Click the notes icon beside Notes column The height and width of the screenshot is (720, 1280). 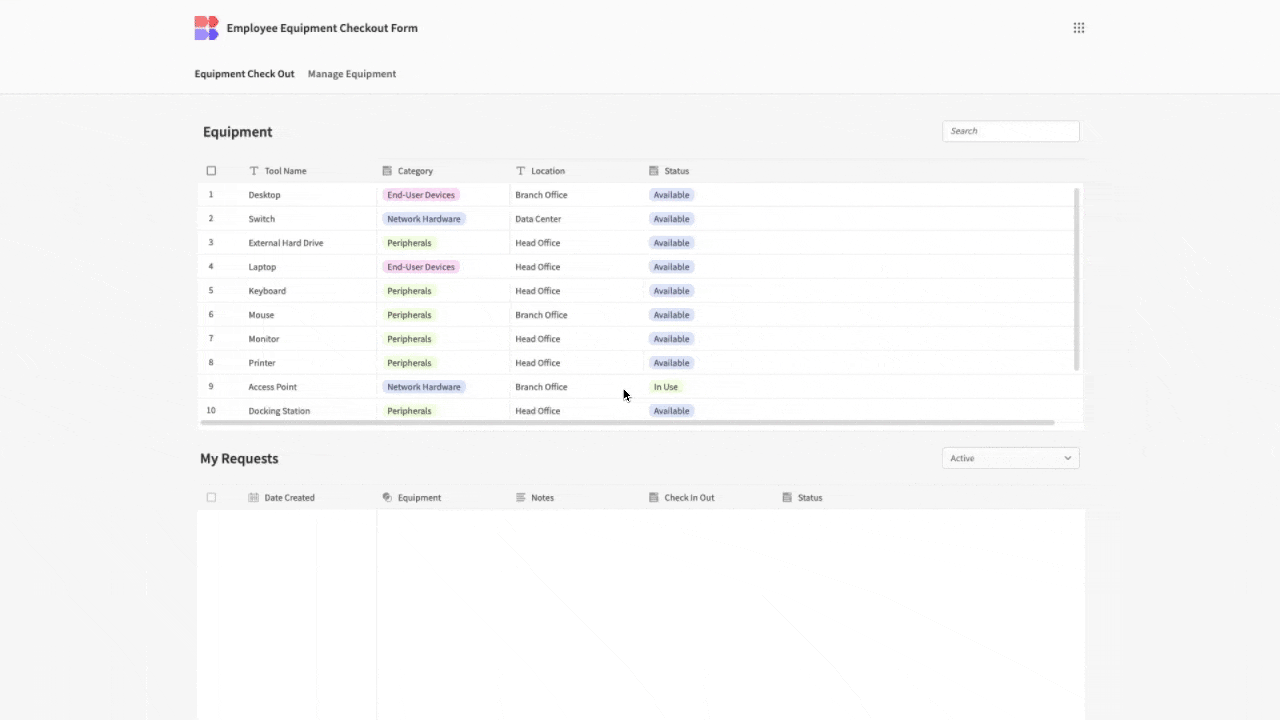[x=519, y=497]
